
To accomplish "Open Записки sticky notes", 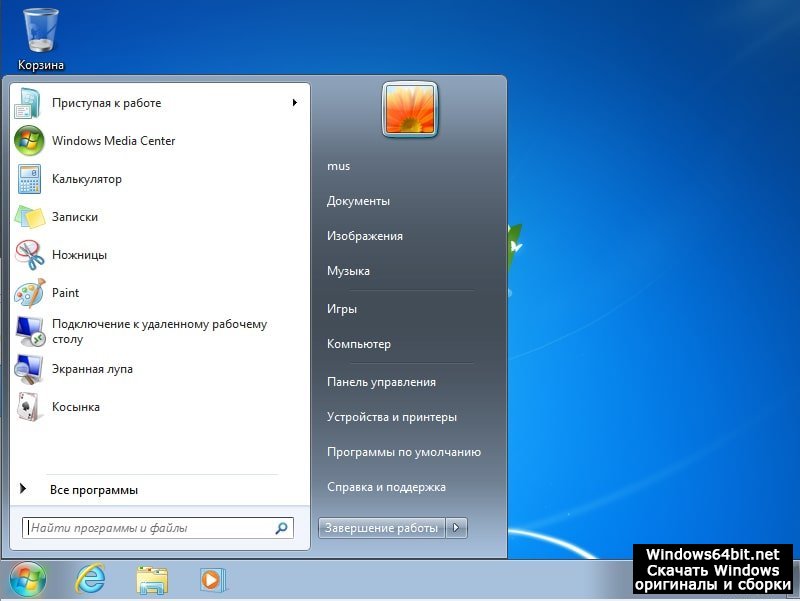I will (x=75, y=217).
